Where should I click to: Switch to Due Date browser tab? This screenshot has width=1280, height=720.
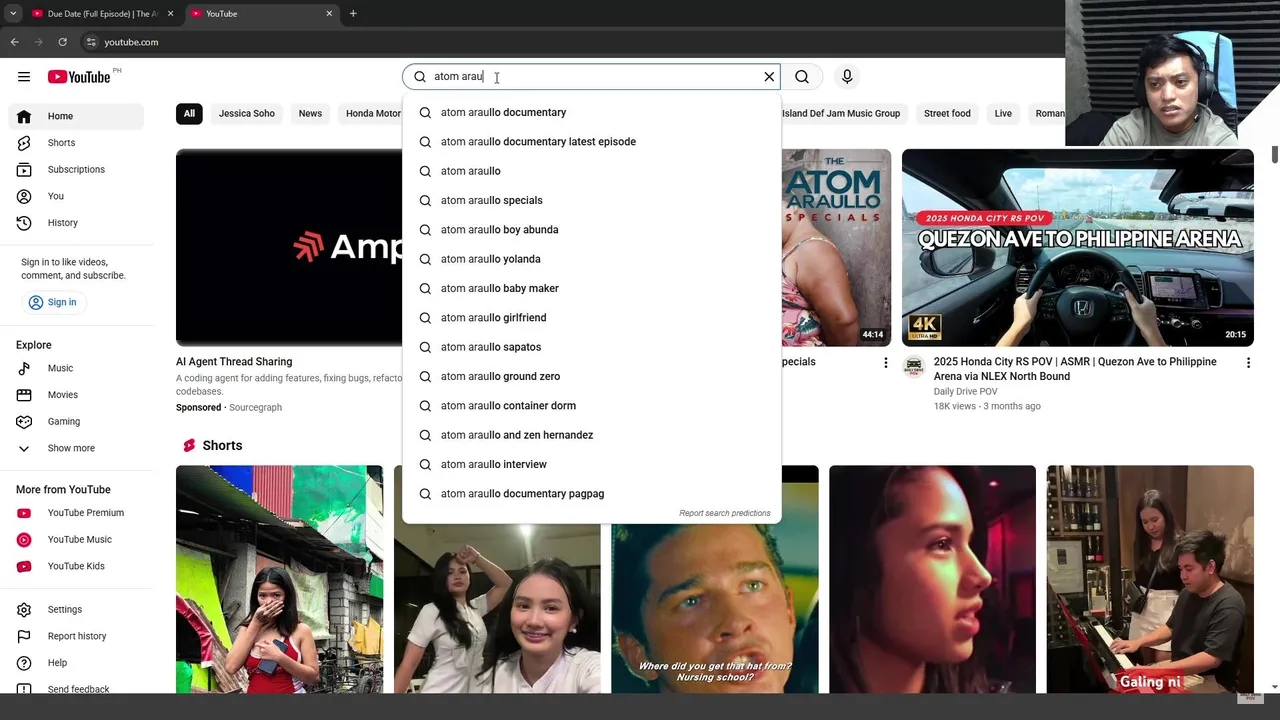click(102, 14)
